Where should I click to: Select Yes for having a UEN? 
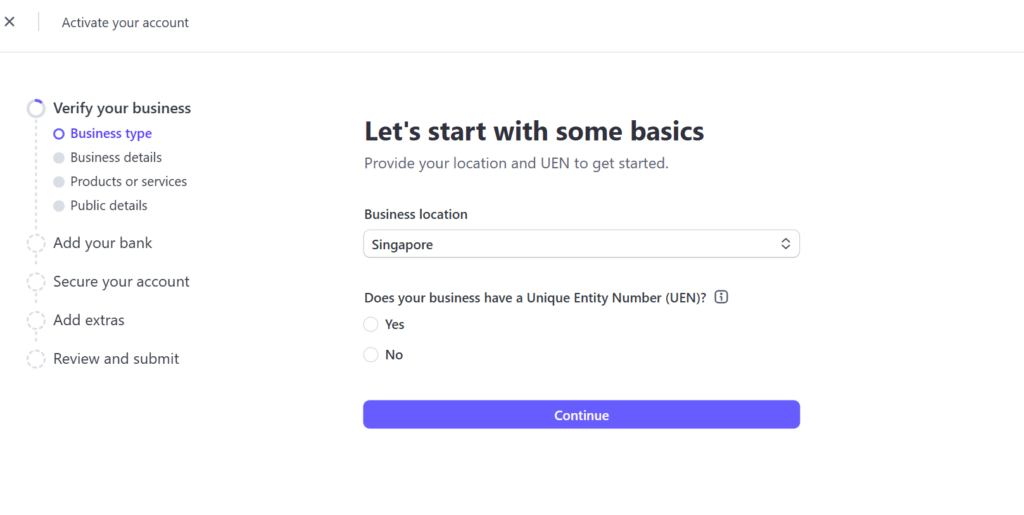pyautogui.click(x=371, y=325)
